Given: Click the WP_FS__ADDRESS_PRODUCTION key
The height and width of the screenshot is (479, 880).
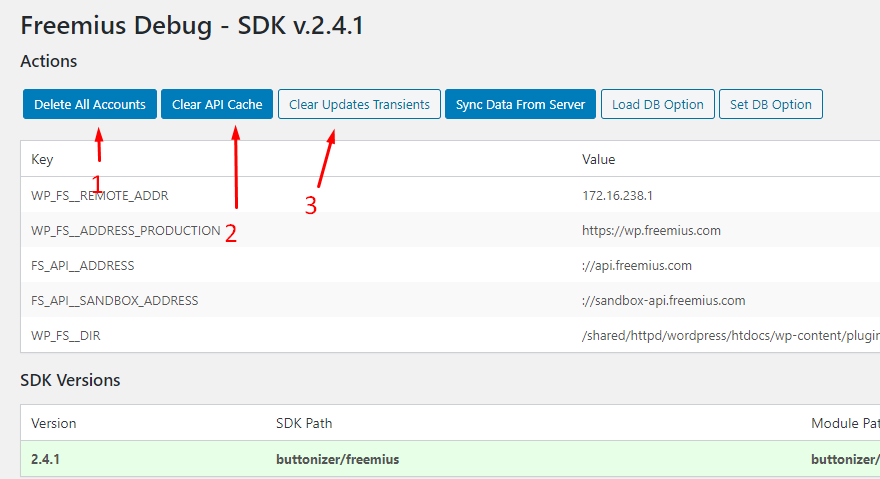Looking at the screenshot, I should [x=126, y=230].
